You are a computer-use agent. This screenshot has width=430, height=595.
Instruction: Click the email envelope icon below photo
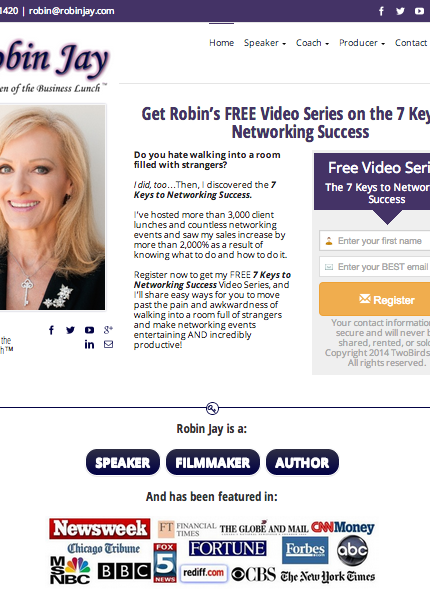click(109, 344)
